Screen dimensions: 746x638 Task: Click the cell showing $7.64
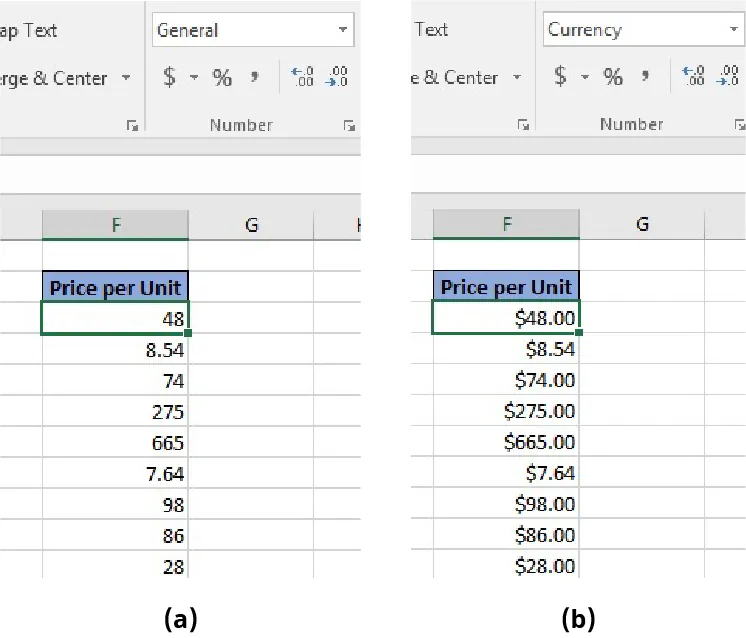coord(506,473)
